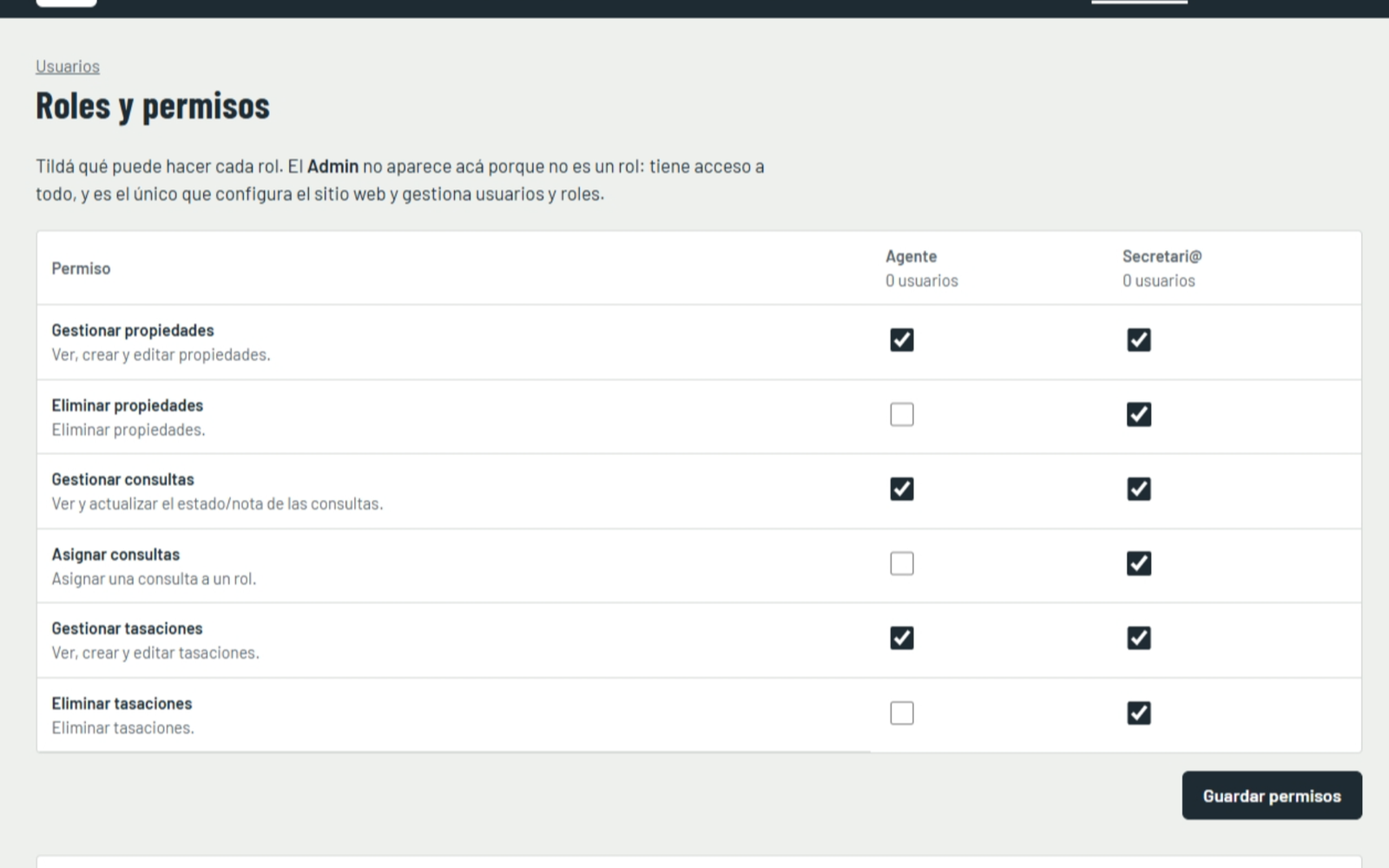This screenshot has height=868, width=1389.
Task: Click the bold Admin word in description
Action: [332, 166]
